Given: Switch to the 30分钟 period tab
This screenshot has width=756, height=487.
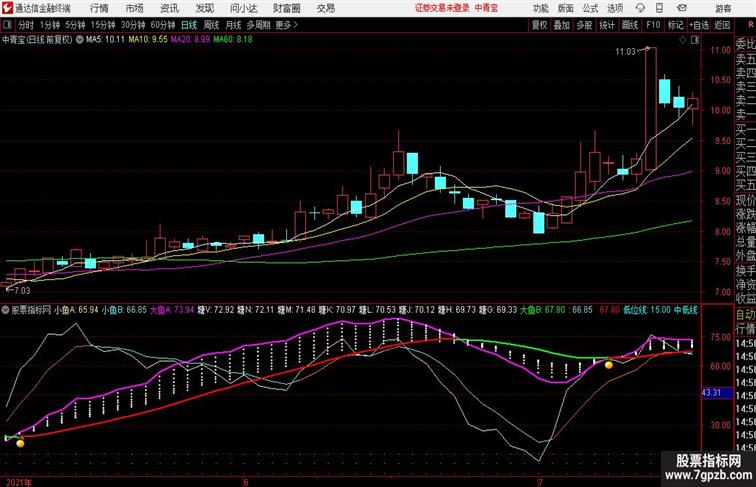Looking at the screenshot, I should tap(133, 25).
